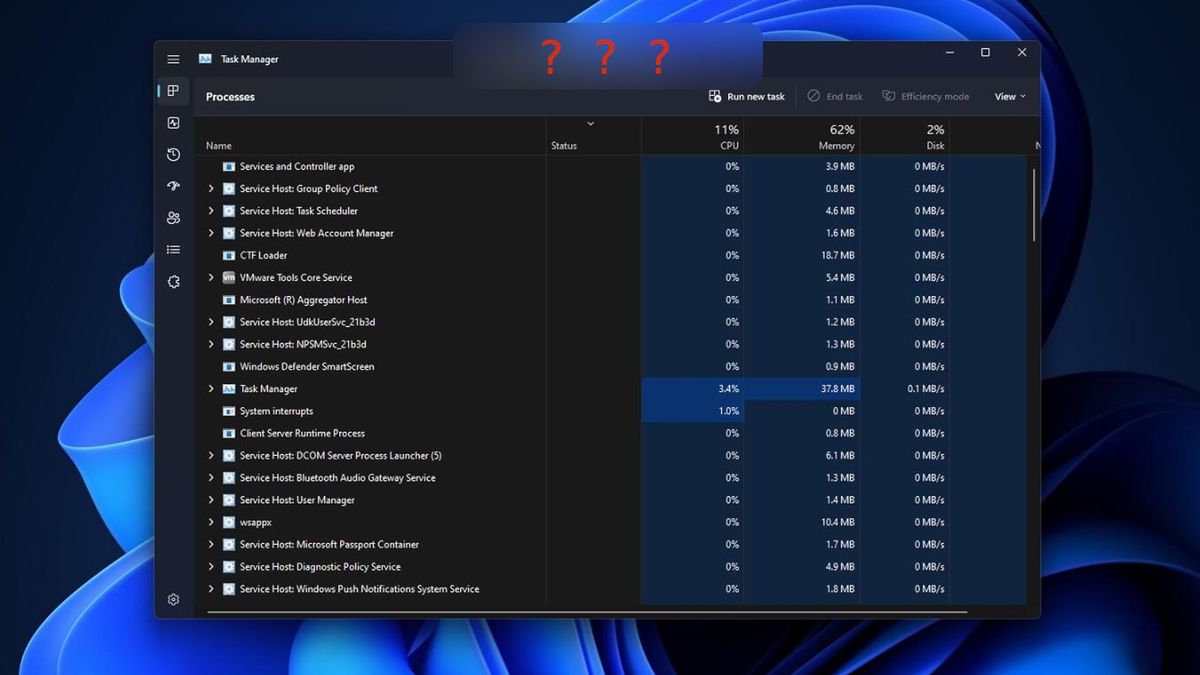1200x675 pixels.
Task: Click the CTF Loader process icon
Action: pos(229,255)
